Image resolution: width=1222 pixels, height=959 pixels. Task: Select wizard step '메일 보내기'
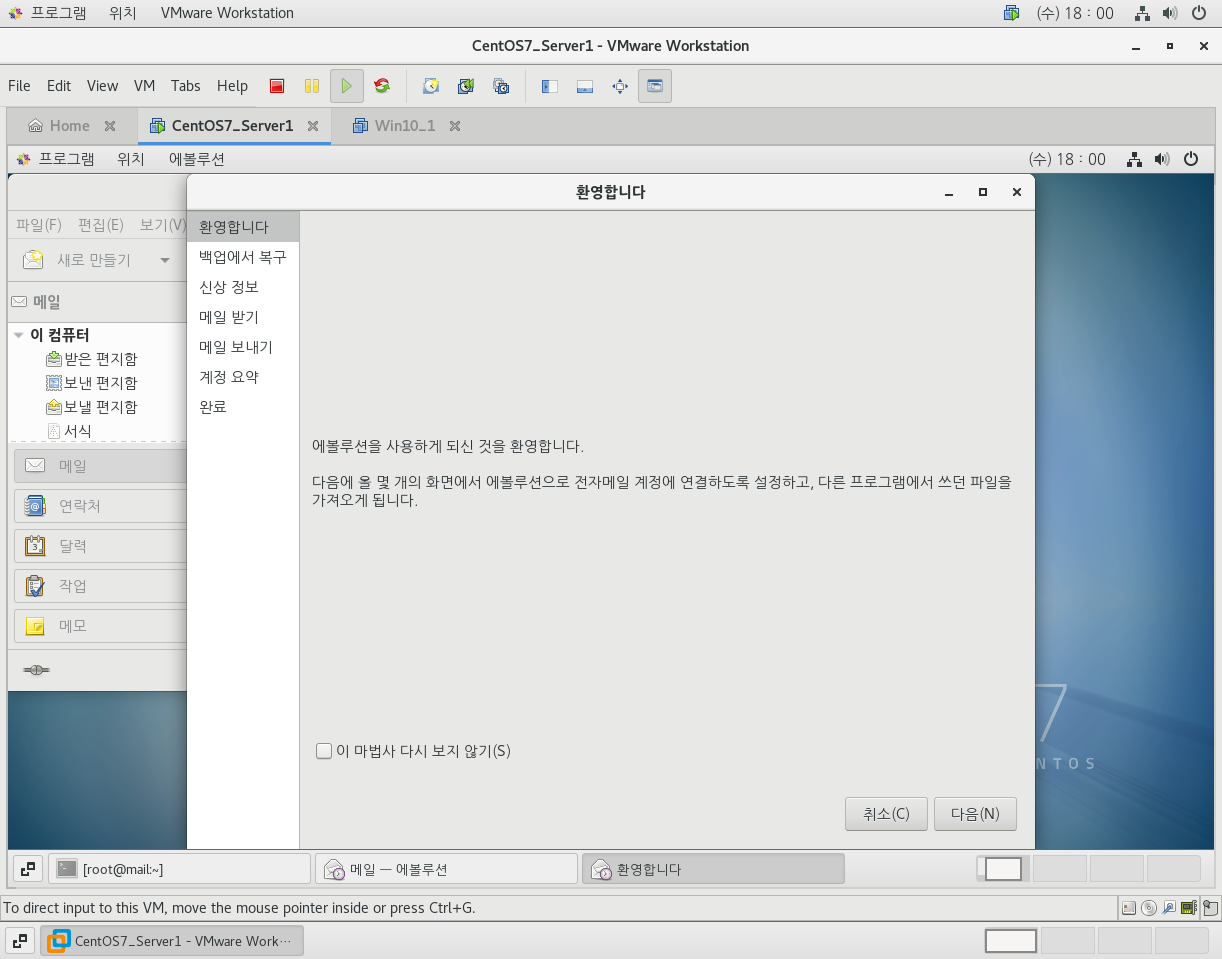tap(243, 347)
